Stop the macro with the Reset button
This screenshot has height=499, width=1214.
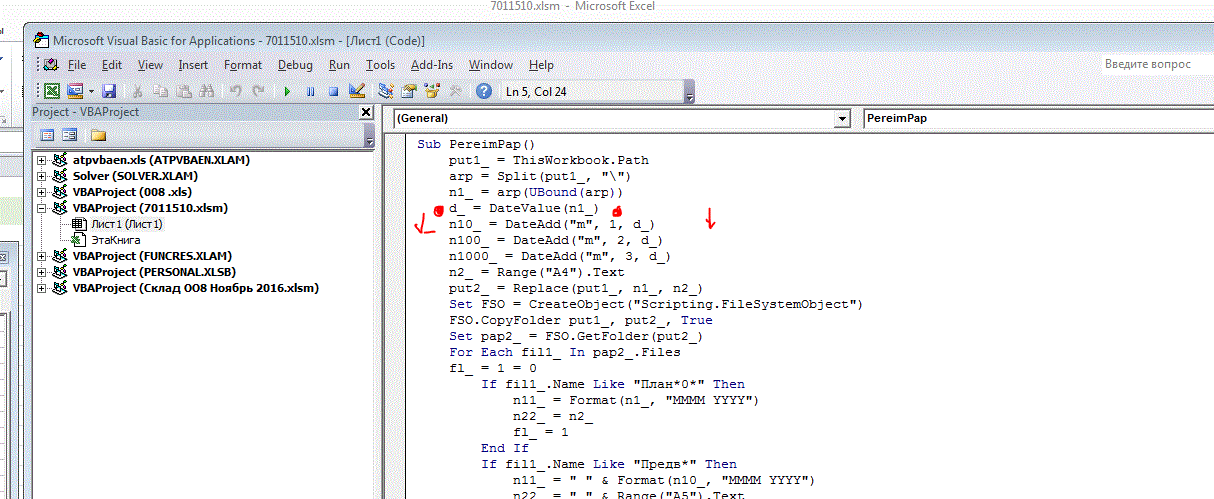(x=333, y=91)
